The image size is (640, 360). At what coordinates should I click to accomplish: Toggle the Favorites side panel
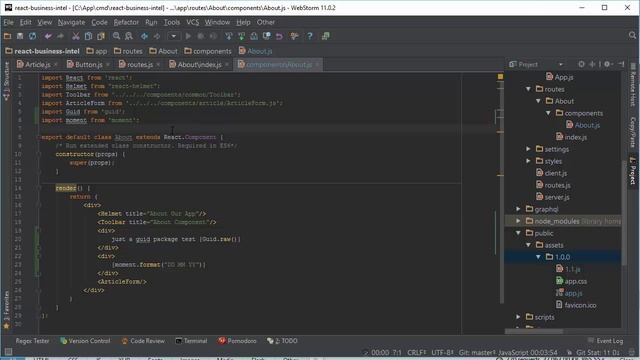[6, 310]
